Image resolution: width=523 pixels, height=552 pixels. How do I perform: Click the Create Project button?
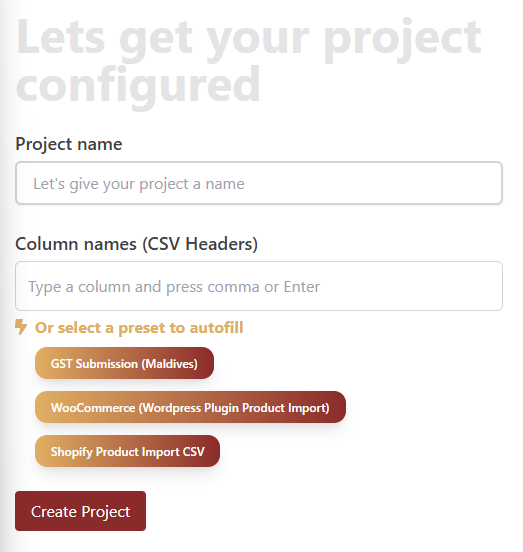pos(80,511)
